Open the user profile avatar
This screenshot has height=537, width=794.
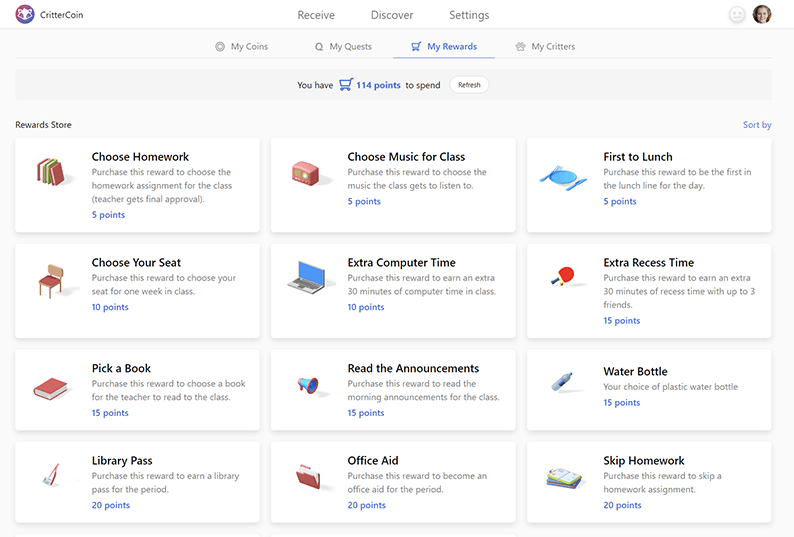click(x=762, y=15)
